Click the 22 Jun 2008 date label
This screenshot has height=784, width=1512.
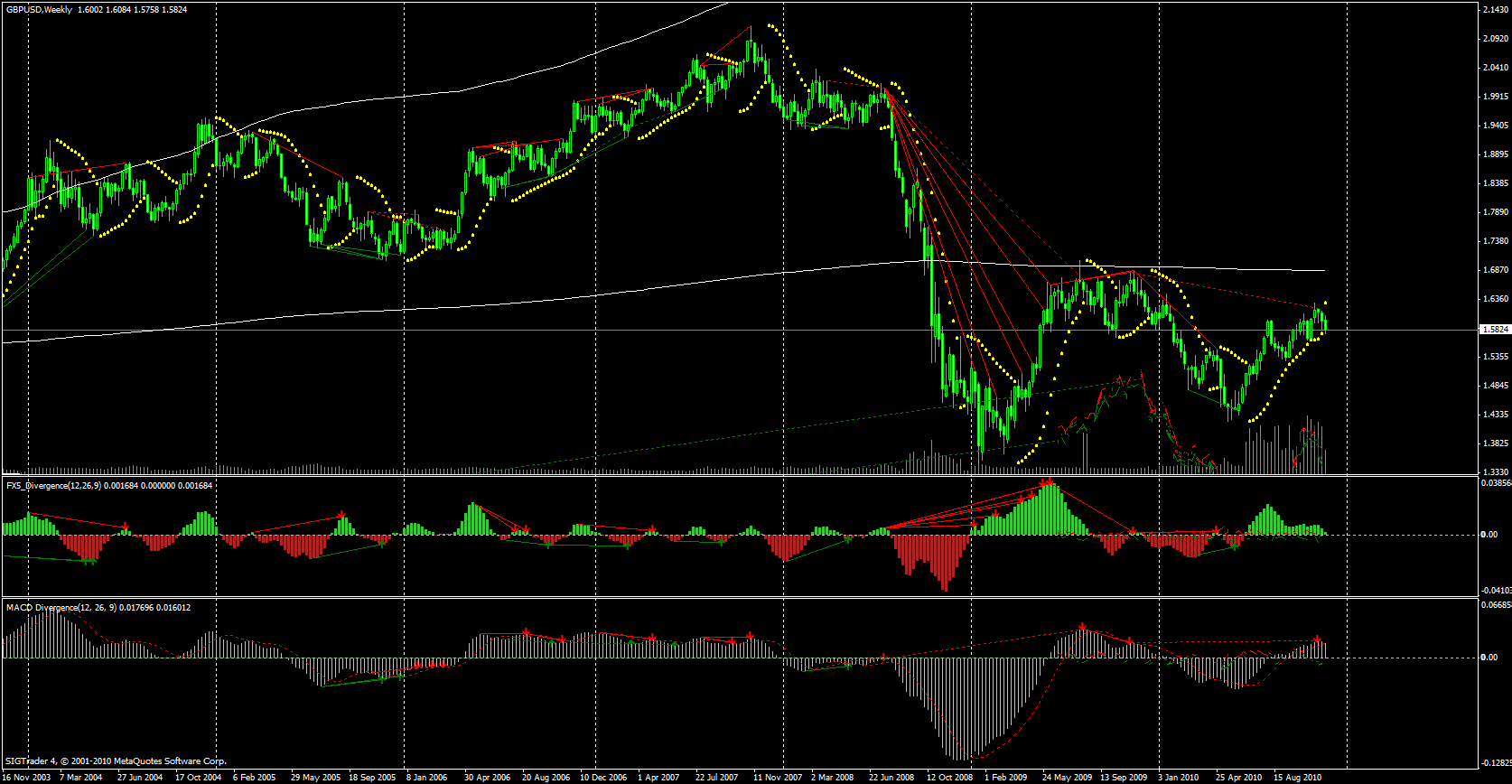(891, 777)
